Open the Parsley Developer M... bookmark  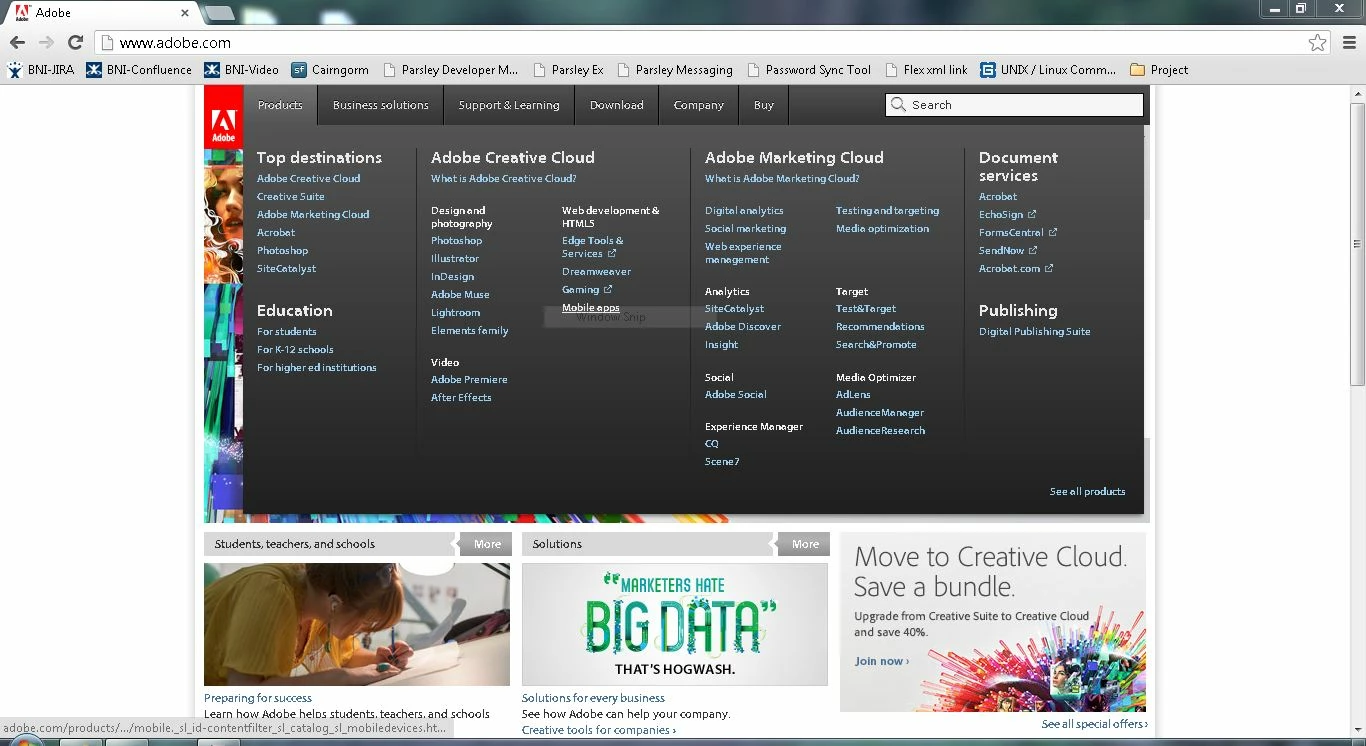[450, 70]
